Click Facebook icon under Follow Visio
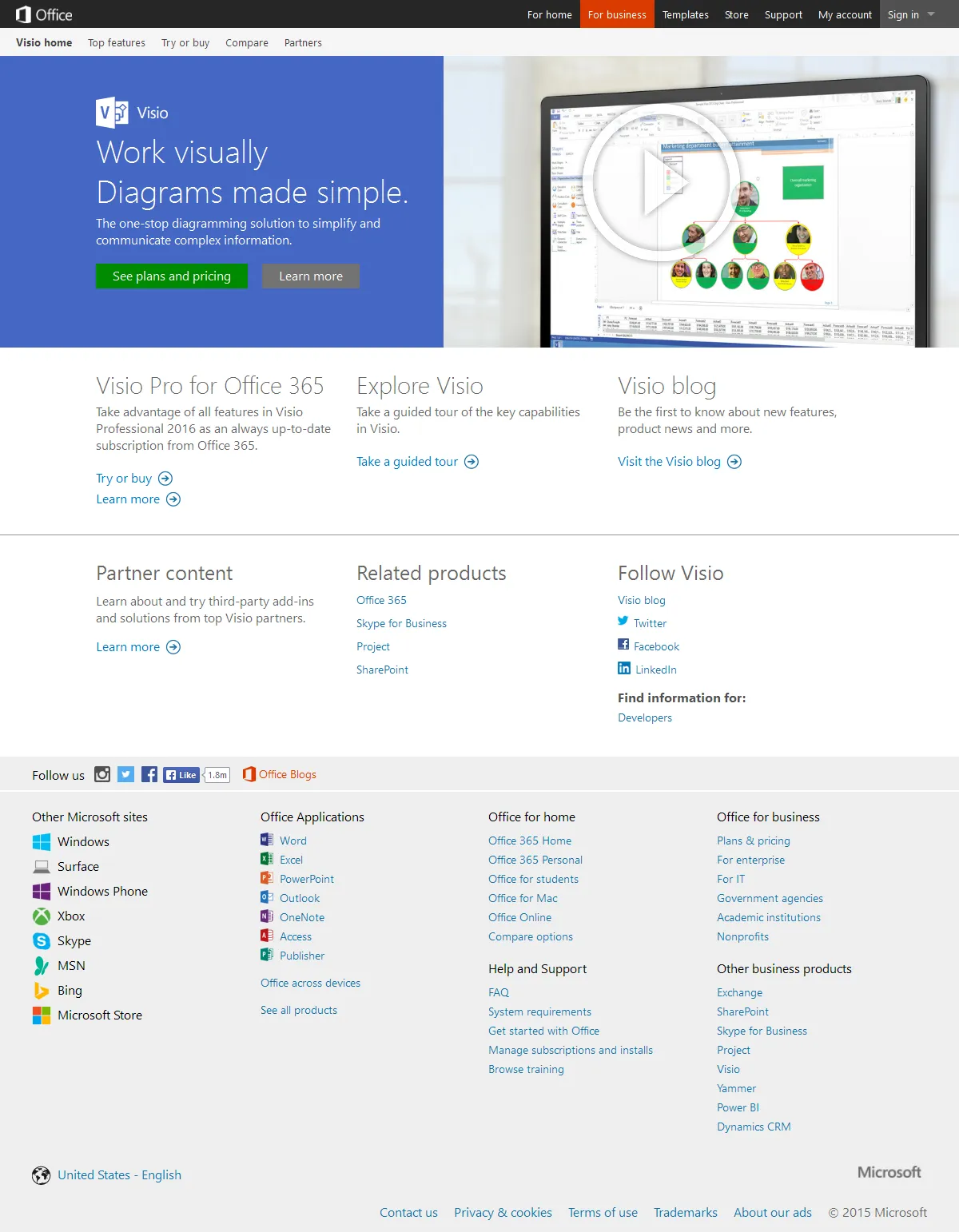Image resolution: width=959 pixels, height=1232 pixels. (x=623, y=644)
